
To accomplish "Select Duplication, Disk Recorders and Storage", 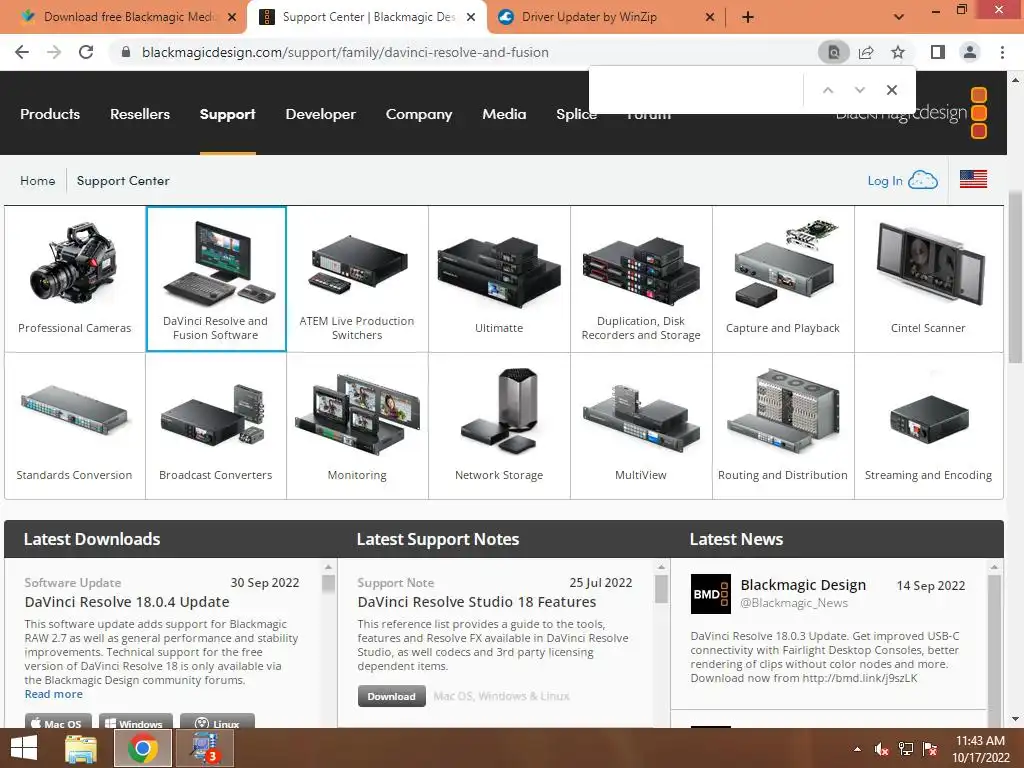I will (641, 279).
